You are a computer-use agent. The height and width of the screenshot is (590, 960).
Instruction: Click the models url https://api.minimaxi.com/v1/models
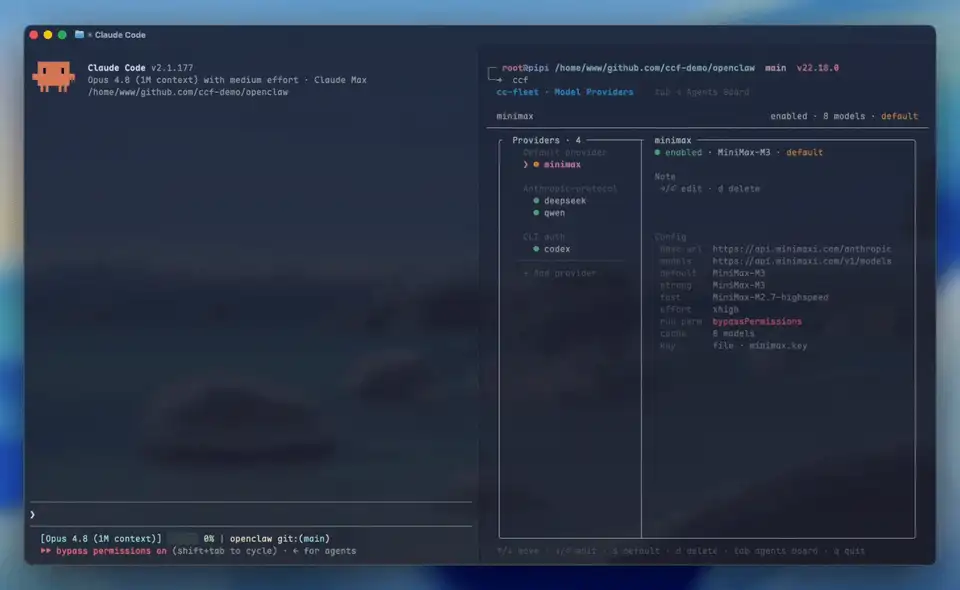tap(801, 261)
